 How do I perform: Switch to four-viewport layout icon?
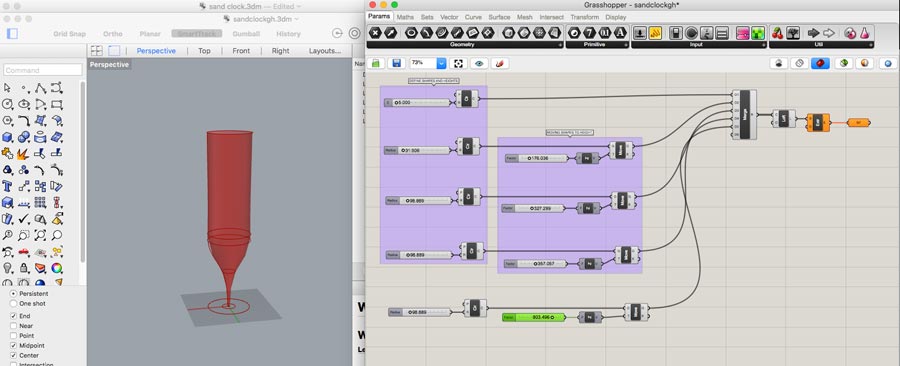96,50
